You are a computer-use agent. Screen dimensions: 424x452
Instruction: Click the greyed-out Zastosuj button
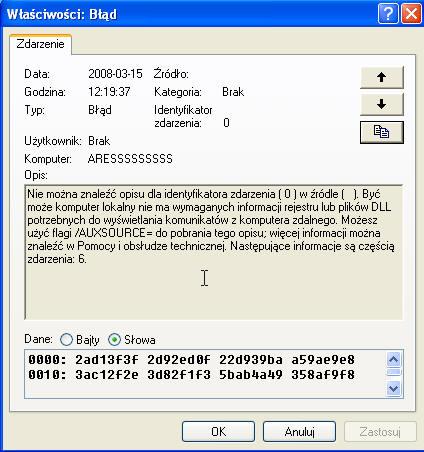(380, 432)
